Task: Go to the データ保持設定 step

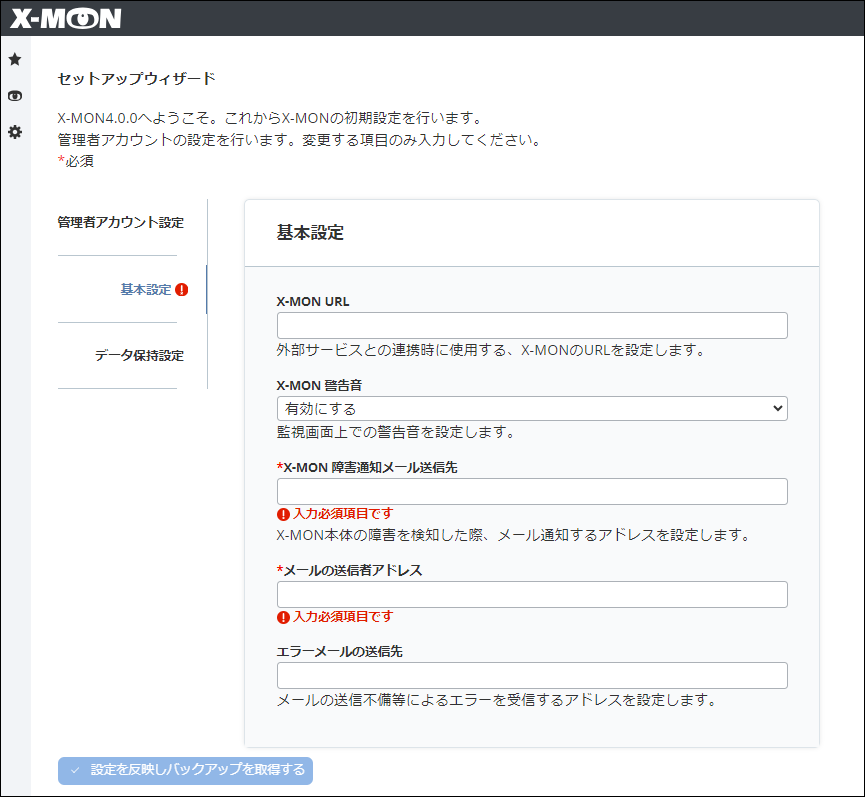Action: 139,356
